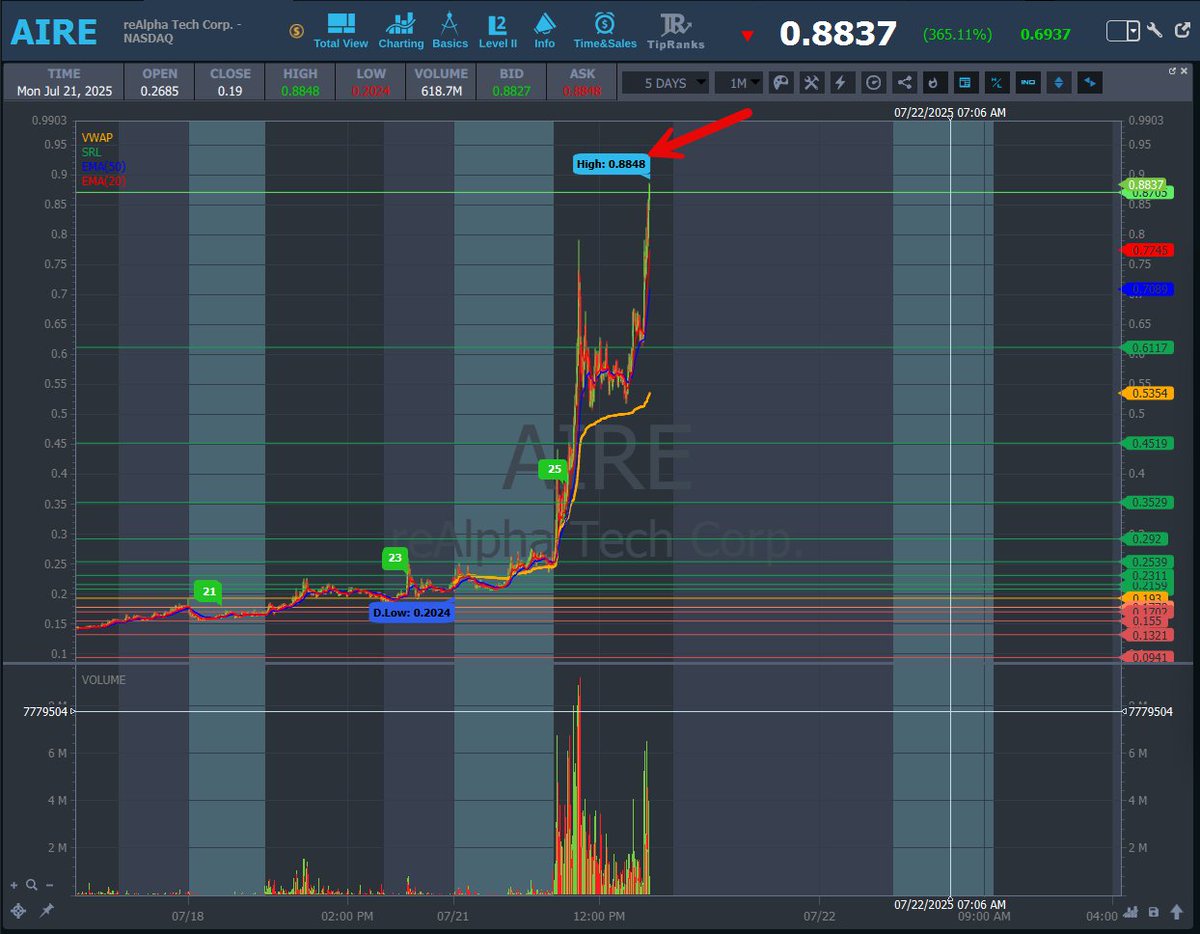This screenshot has width=1200, height=934.
Task: Click the zoom out minus icon
Action: coord(49,886)
